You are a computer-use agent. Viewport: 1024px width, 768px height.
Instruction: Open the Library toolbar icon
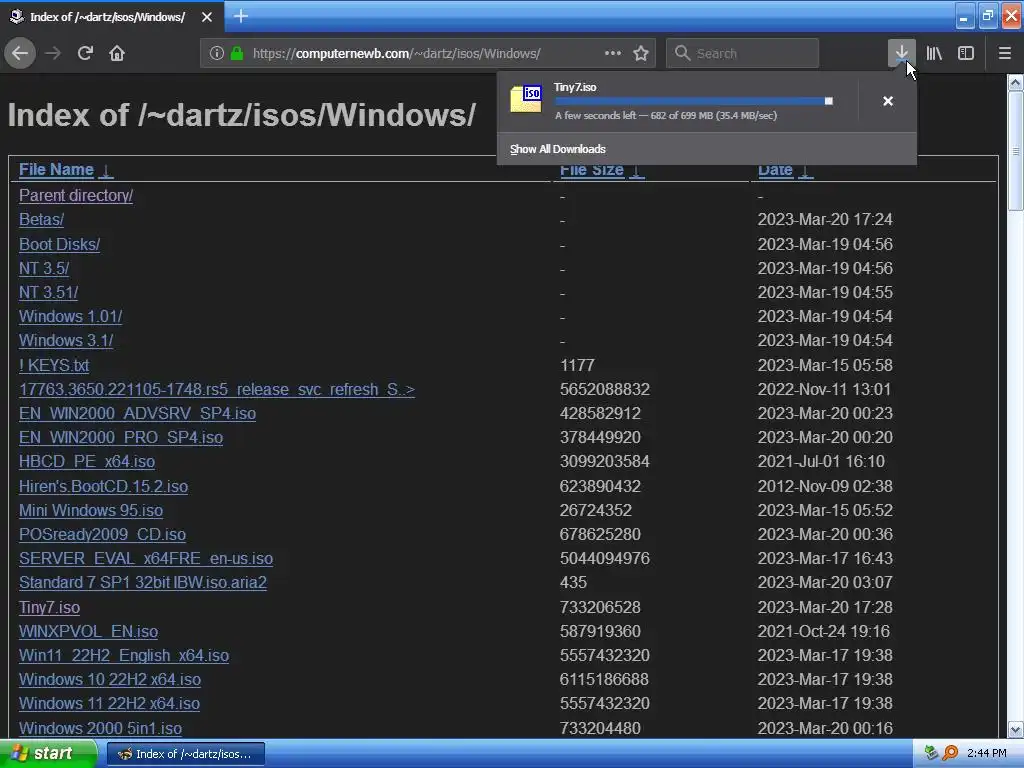(x=934, y=53)
